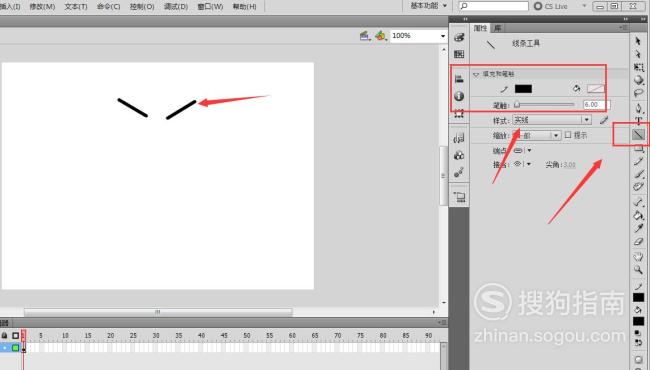Open the Components panel icon
The height and width of the screenshot is (370, 650).
[459, 155]
